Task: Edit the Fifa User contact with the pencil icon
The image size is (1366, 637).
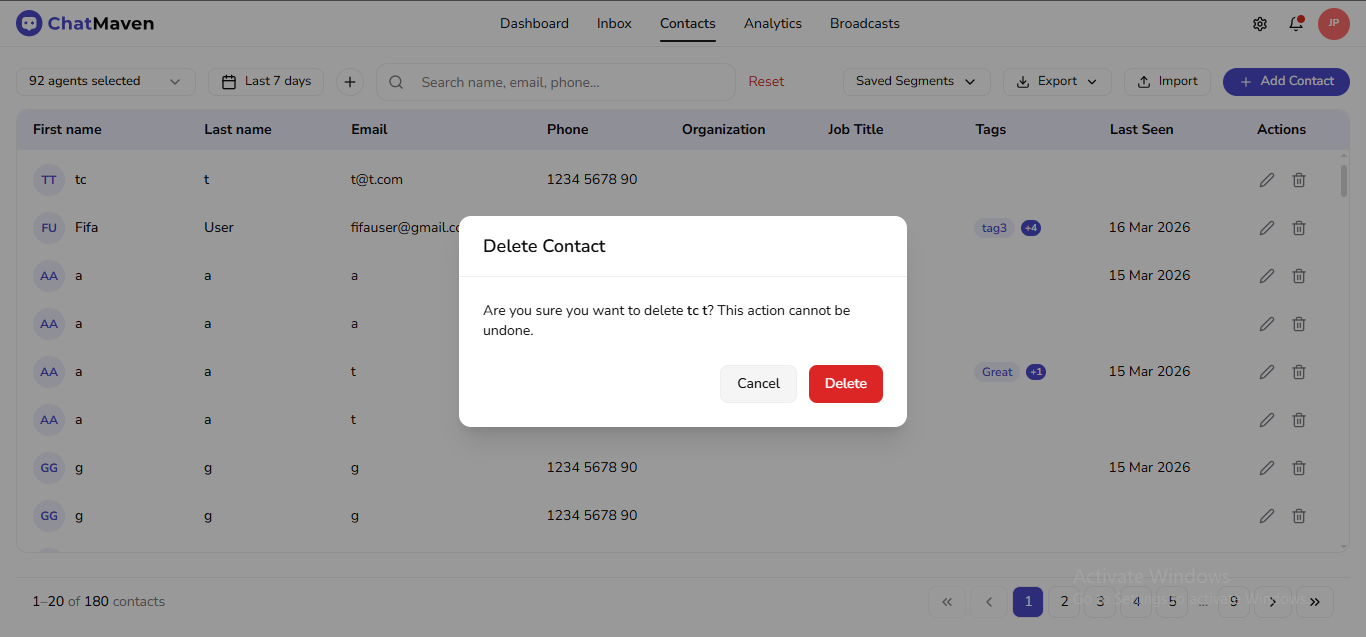Action: coord(1267,227)
